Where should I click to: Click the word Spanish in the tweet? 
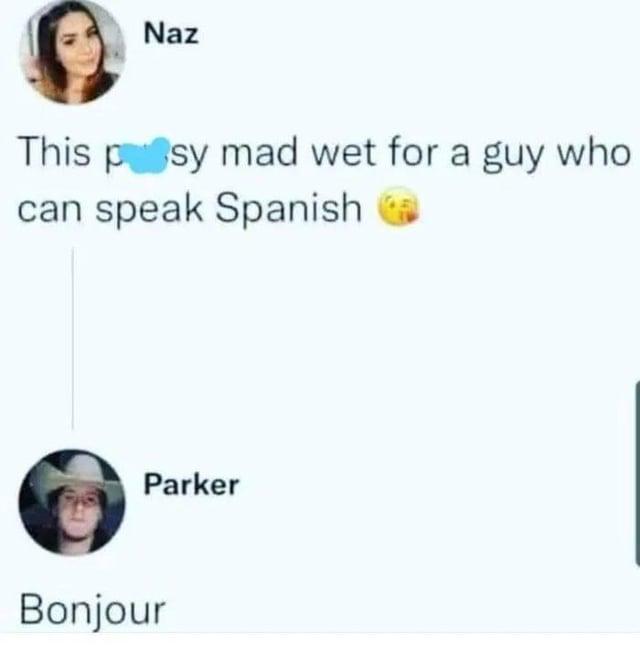pos(288,209)
